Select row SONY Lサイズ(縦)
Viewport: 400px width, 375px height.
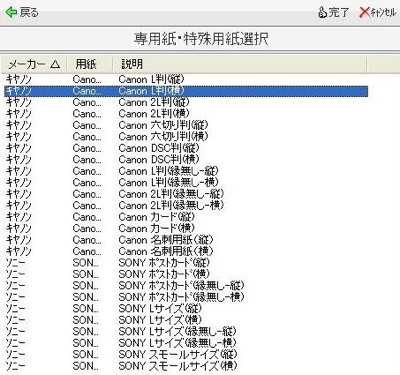tap(186, 309)
